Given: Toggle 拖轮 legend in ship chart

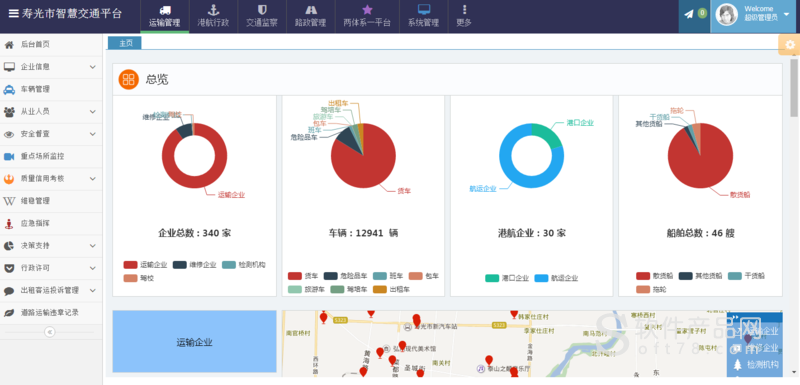Looking at the screenshot, I should tap(651, 290).
